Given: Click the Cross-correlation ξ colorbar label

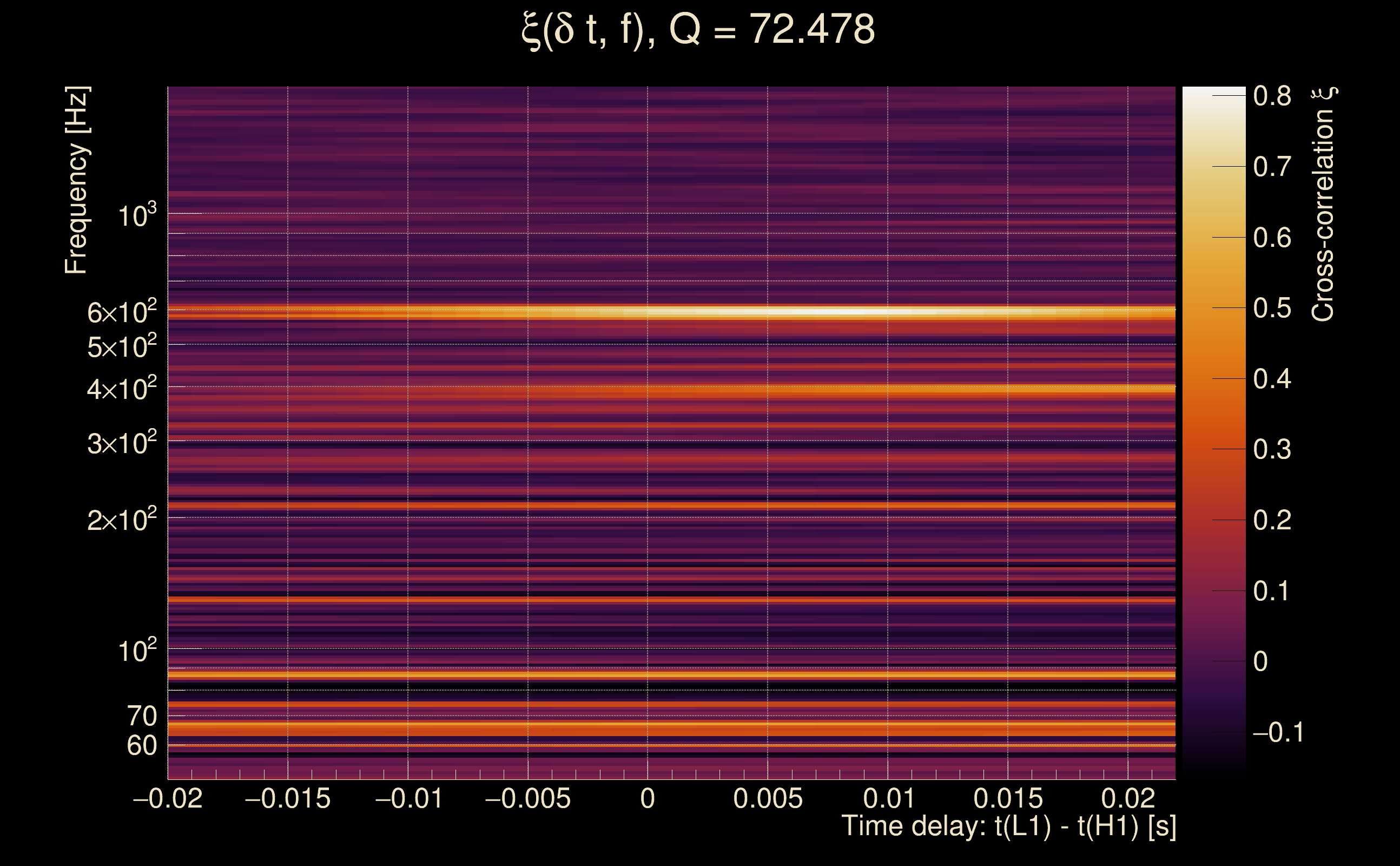Looking at the screenshot, I should pyautogui.click(x=1323, y=205).
